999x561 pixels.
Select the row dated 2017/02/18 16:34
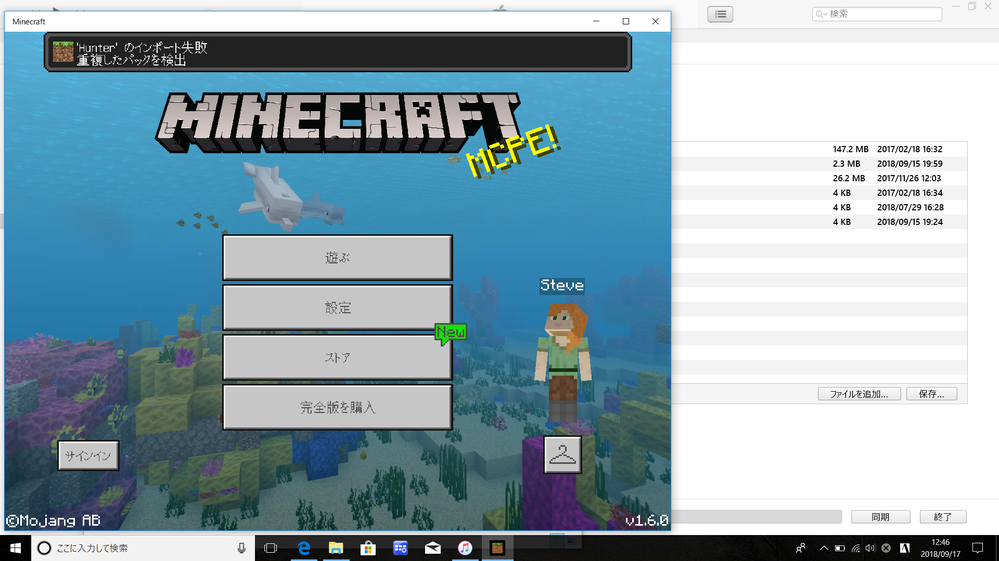click(820, 193)
